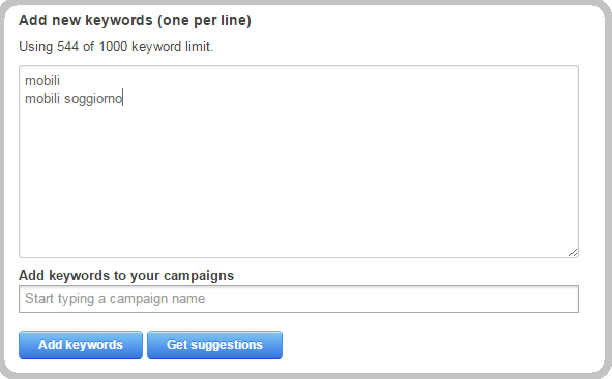The image size is (612, 379).
Task: Click the word "limit" in the usage notice
Action: click(x=199, y=46)
